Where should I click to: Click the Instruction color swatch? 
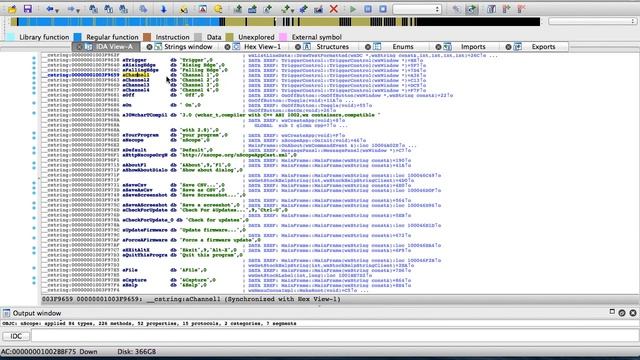(147, 37)
